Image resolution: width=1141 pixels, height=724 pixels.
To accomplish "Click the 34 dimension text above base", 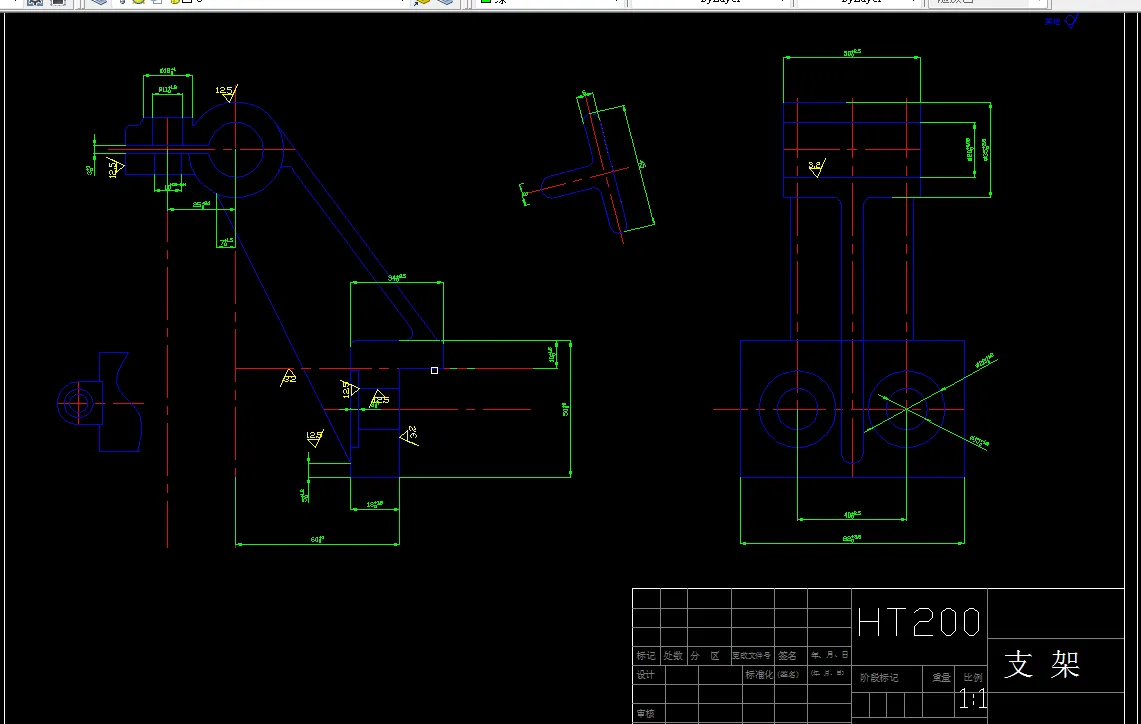I will [x=397, y=277].
